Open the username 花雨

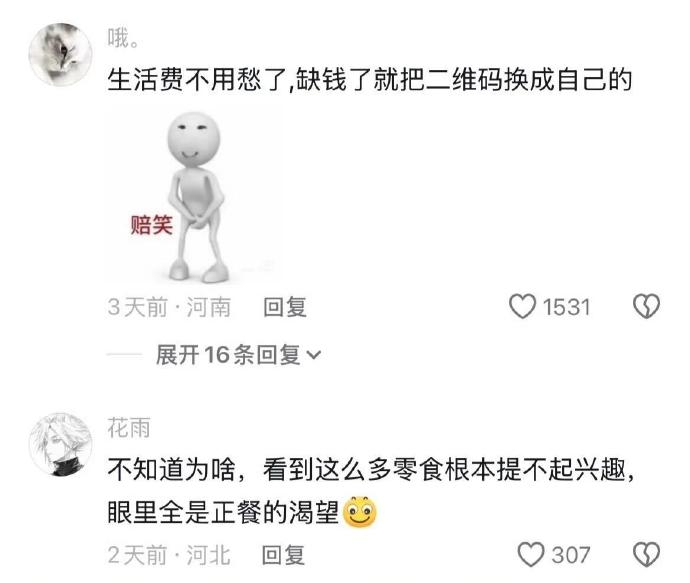coord(129,428)
